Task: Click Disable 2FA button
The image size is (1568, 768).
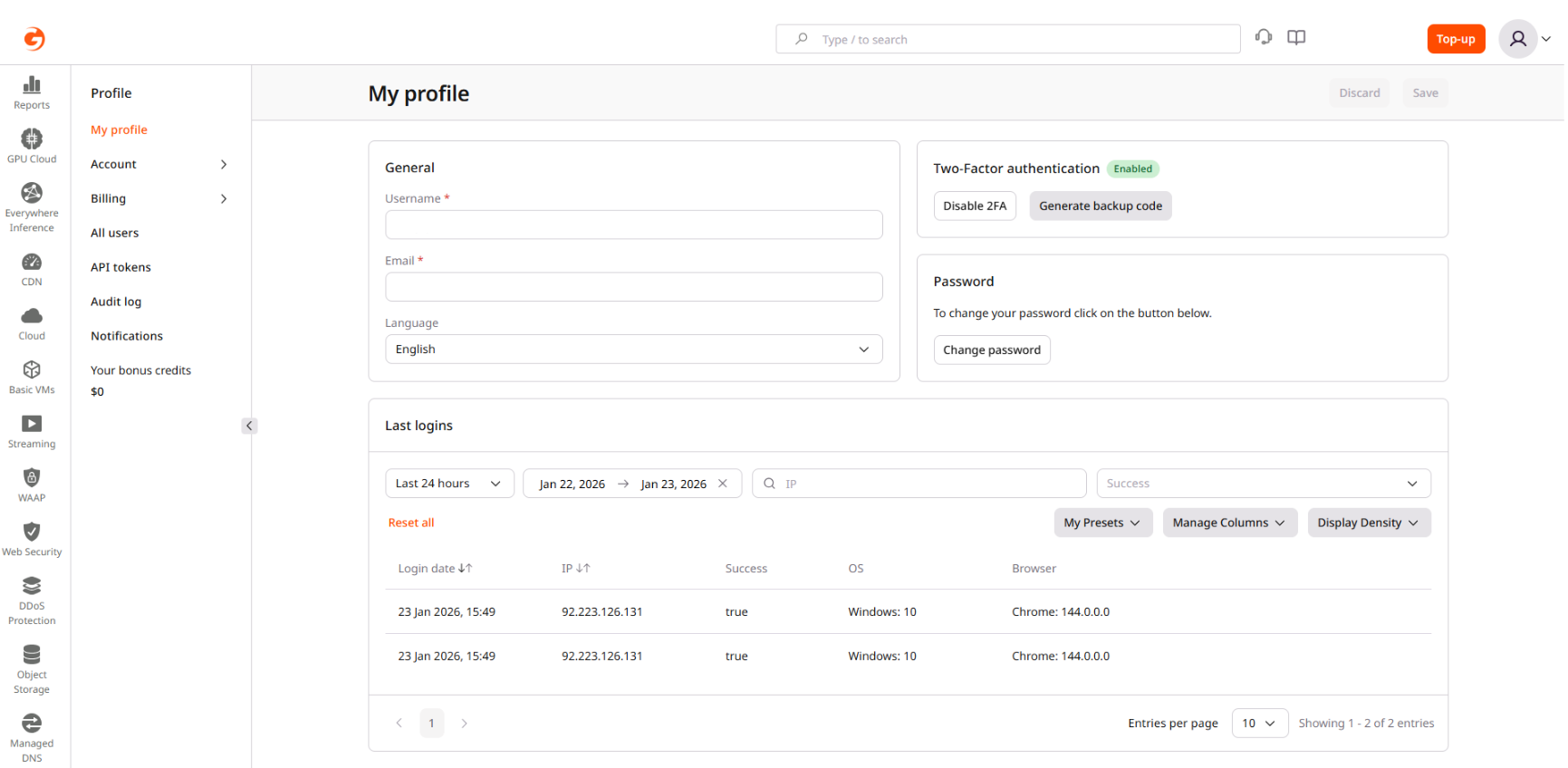Action: click(x=975, y=206)
